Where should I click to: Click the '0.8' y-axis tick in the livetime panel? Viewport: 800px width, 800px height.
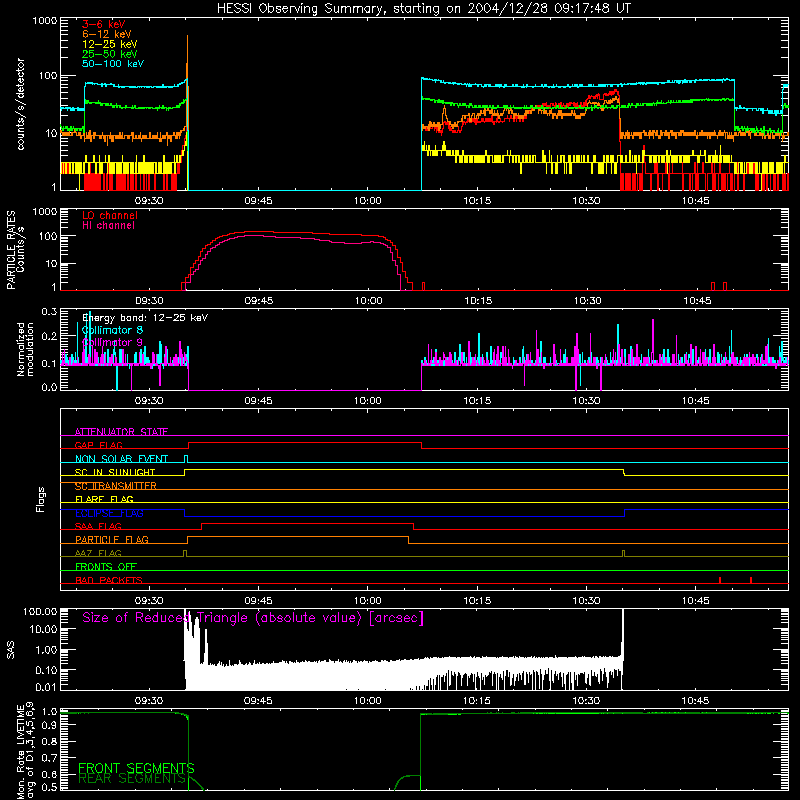coord(49,741)
